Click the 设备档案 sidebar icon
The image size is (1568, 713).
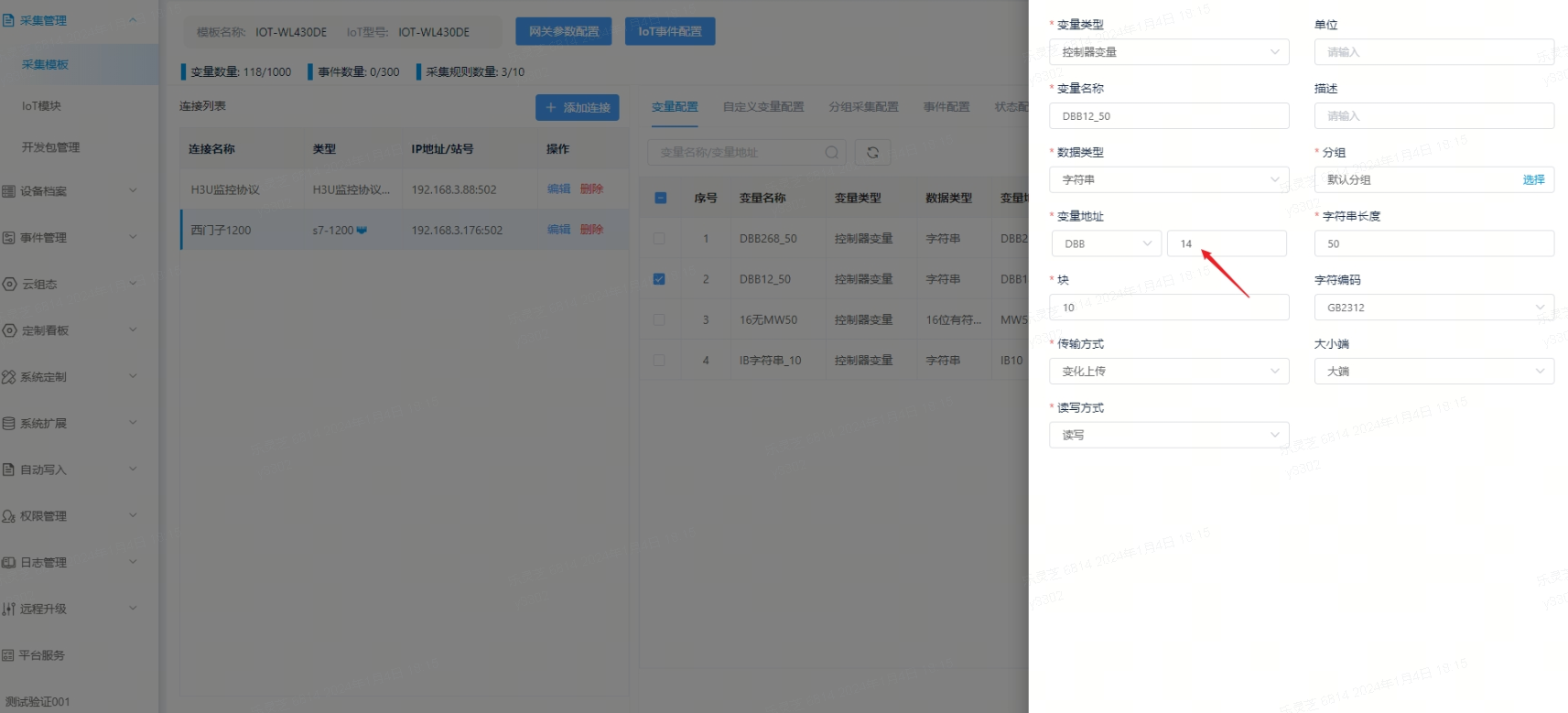click(9, 191)
